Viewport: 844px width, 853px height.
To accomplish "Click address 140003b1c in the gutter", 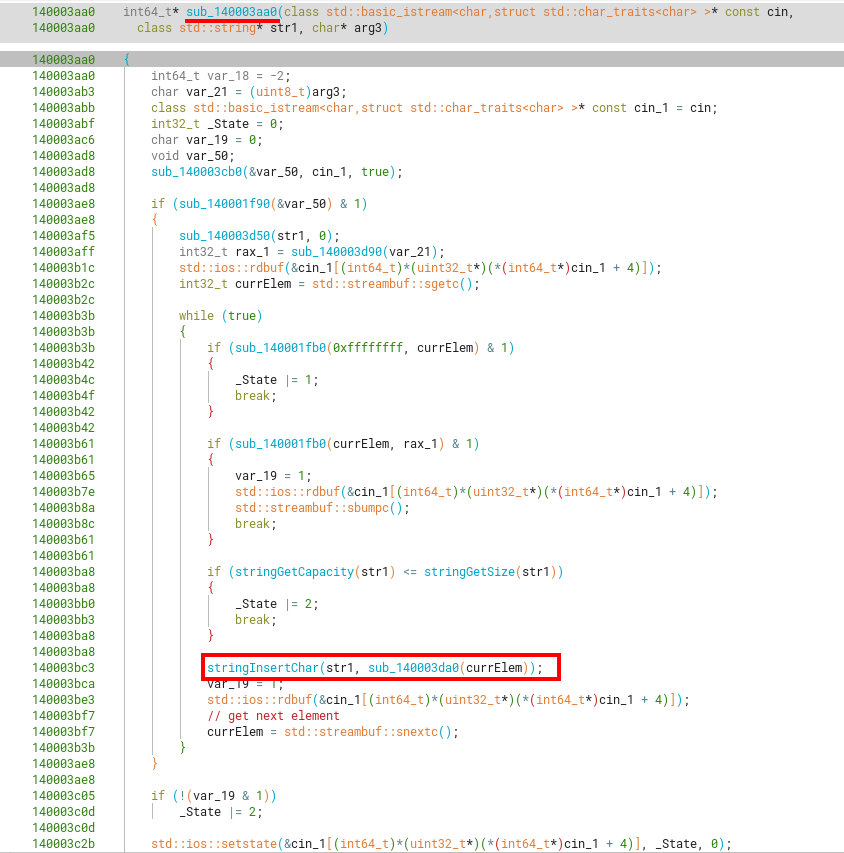I will [x=63, y=268].
